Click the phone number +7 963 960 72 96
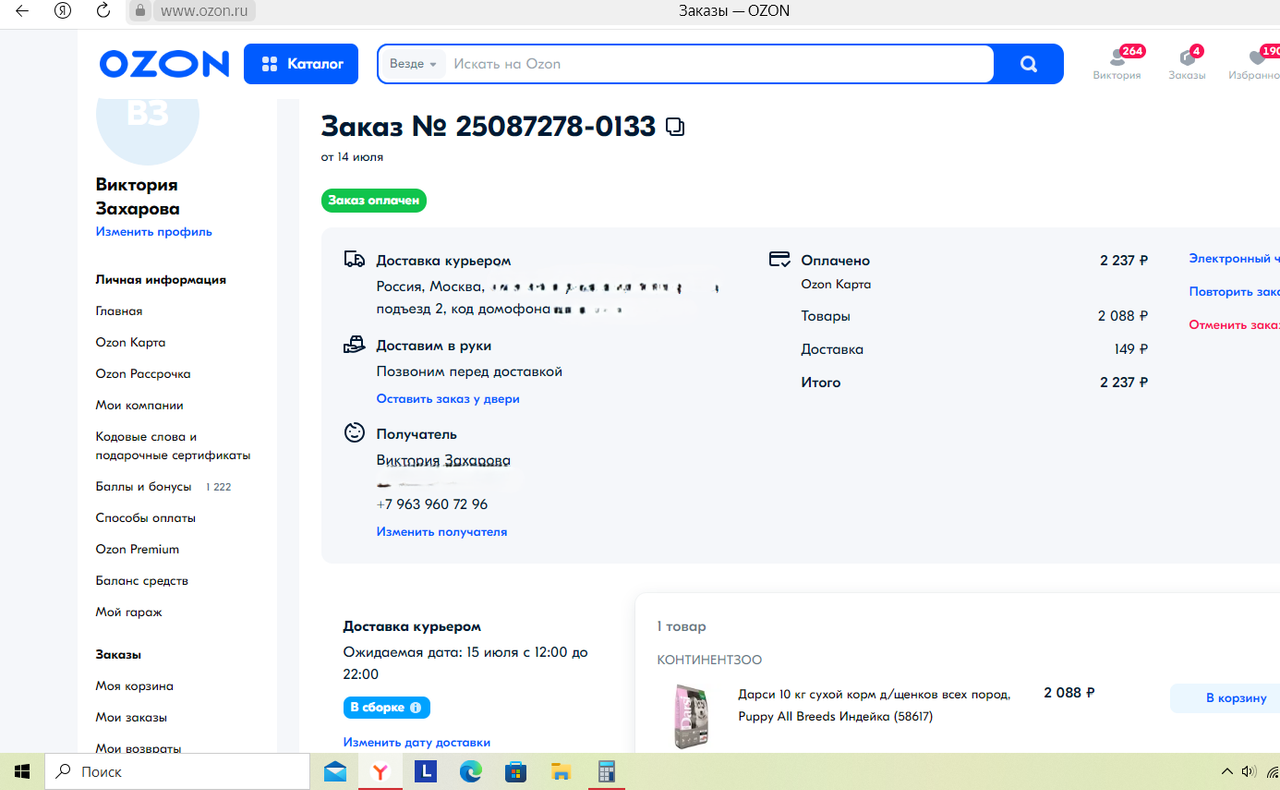Screen dimensions: 1280x790 (x=432, y=504)
